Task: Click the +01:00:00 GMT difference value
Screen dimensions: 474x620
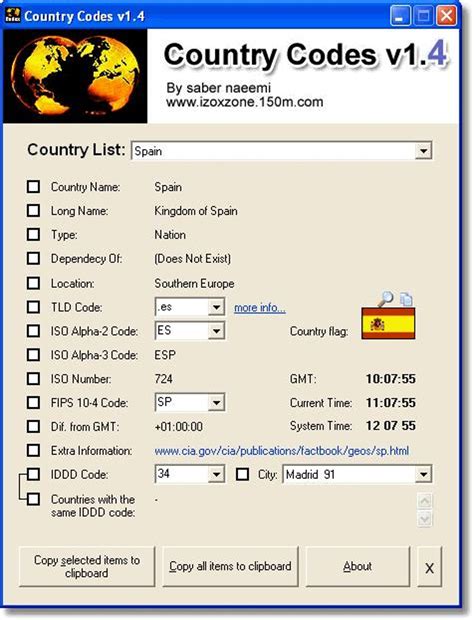Action: (x=179, y=427)
